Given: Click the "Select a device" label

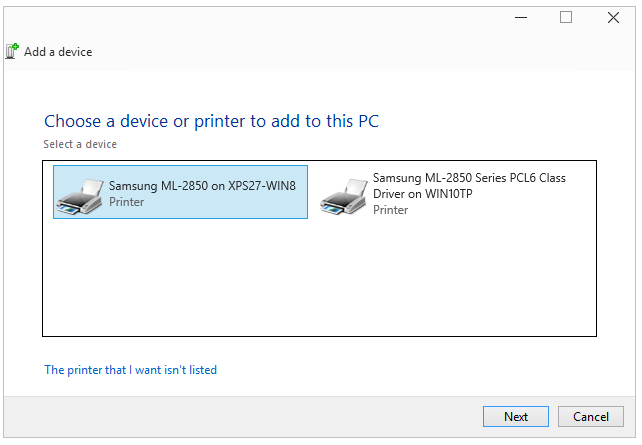Looking at the screenshot, I should click(x=80, y=144).
